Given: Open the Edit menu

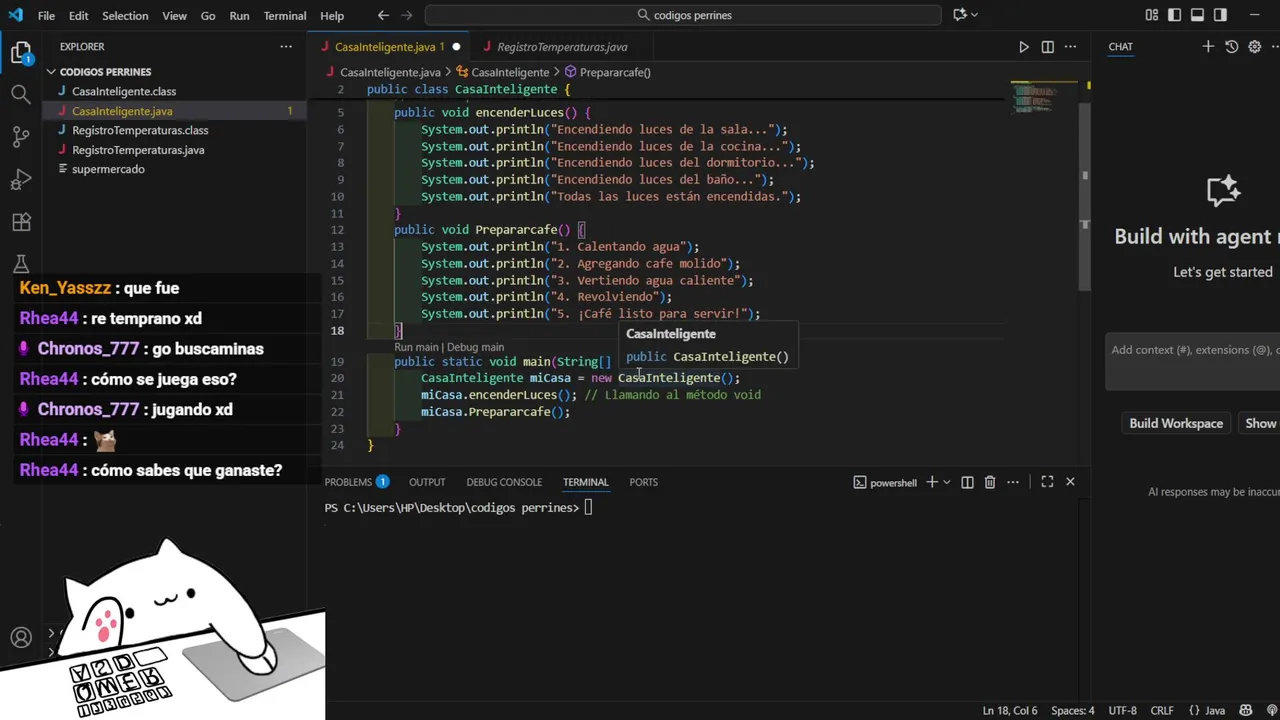Looking at the screenshot, I should click(x=79, y=16).
